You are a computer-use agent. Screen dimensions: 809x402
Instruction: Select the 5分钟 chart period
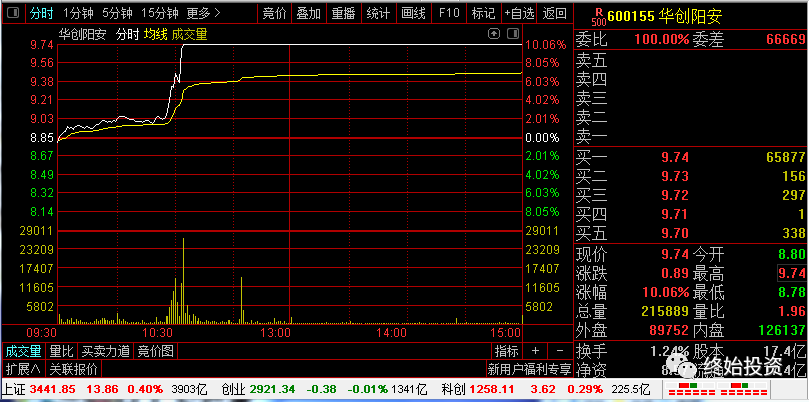(x=117, y=13)
